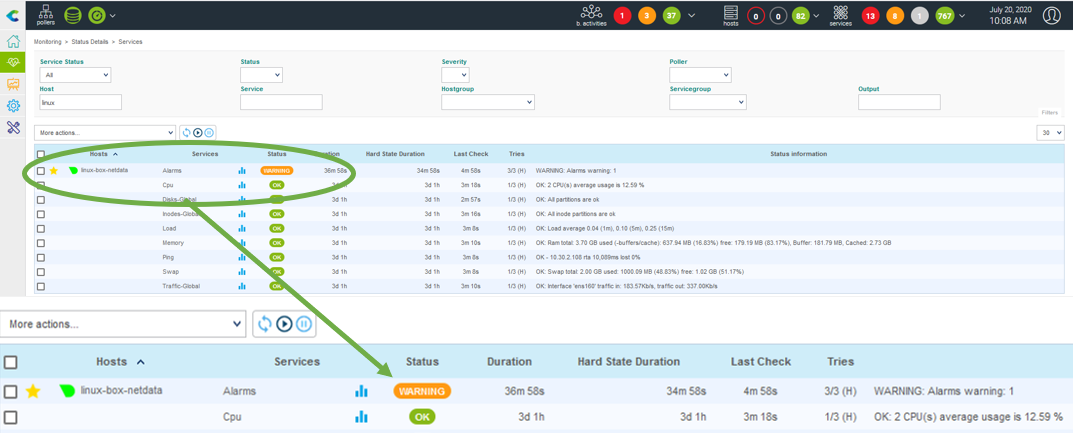Toggle the select-all checkbox in table header
1073x433 pixels.
tap(41, 155)
